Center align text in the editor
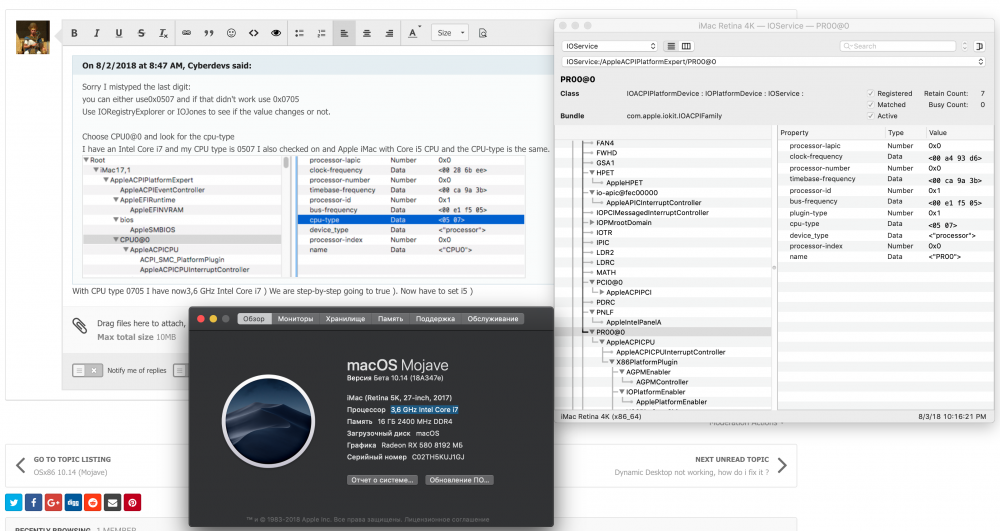This screenshot has height=531, width=1000. (x=367, y=33)
